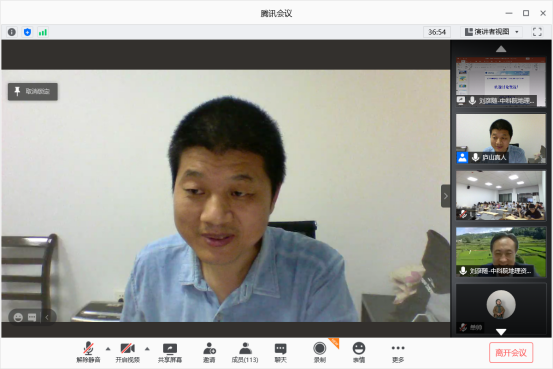Viewport: 553px width, 369px height.
Task: Collapse the participant sidebar with the chevron
Action: tap(445, 196)
